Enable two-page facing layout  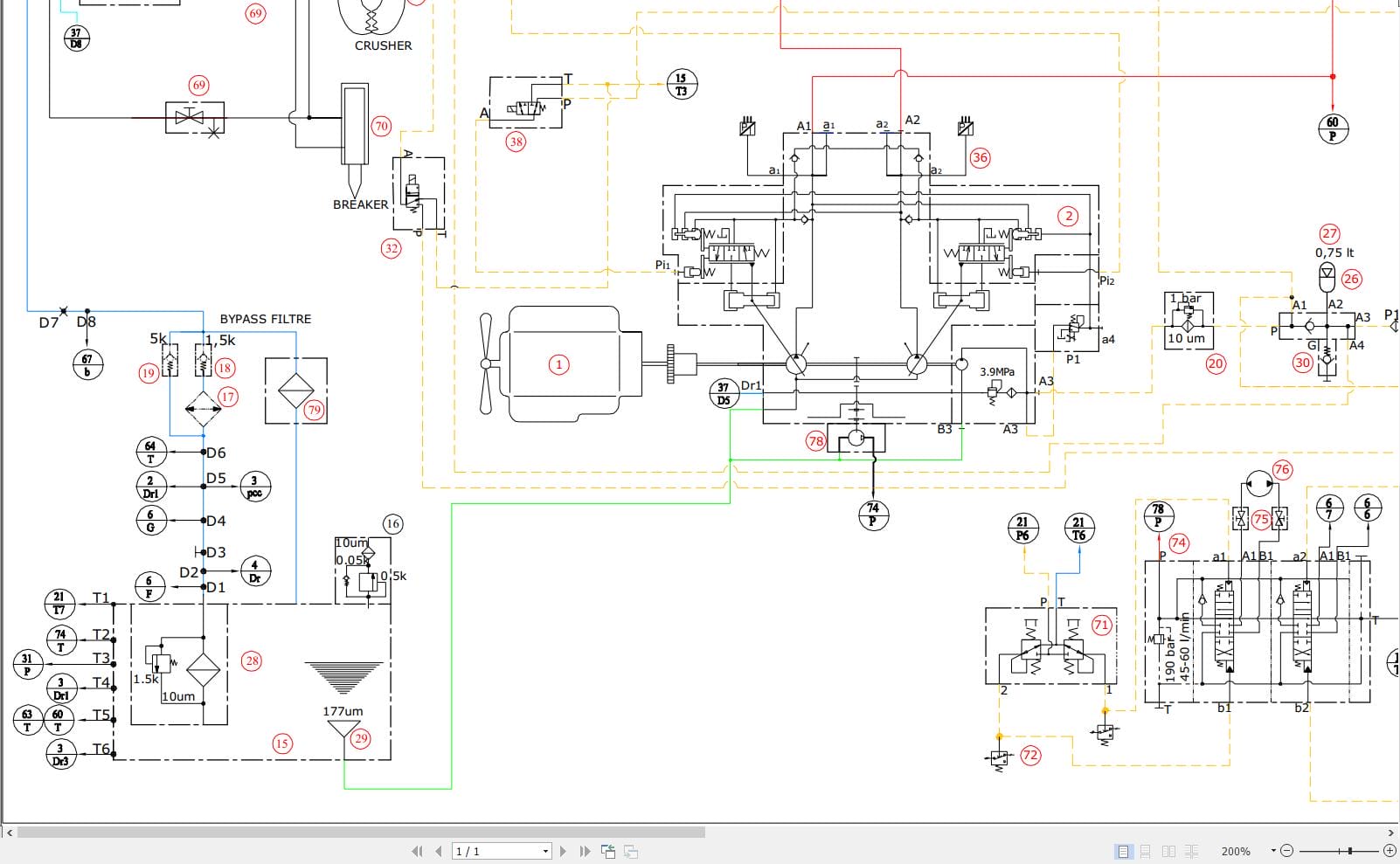click(x=1170, y=850)
